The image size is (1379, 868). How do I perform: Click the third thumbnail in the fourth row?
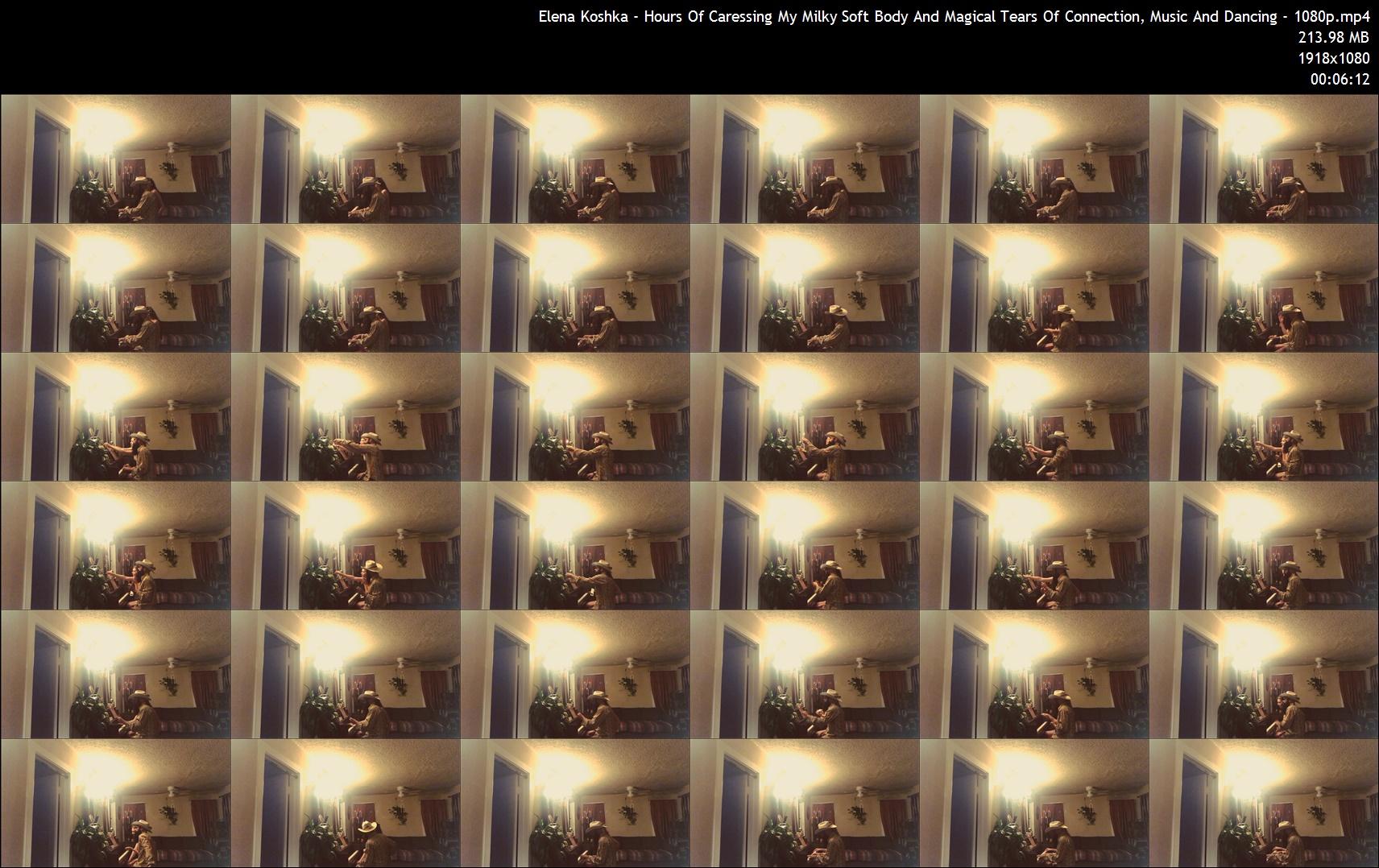pyautogui.click(x=575, y=545)
